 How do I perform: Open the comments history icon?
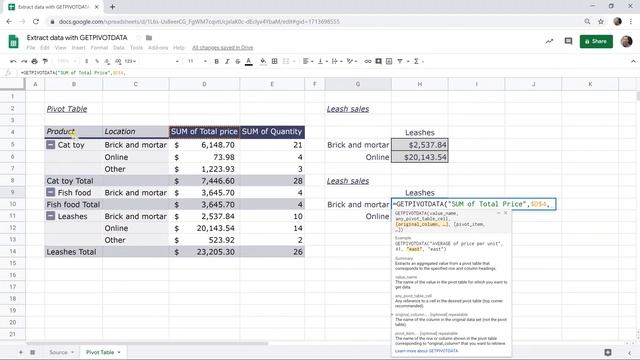pyautogui.click(x=568, y=41)
